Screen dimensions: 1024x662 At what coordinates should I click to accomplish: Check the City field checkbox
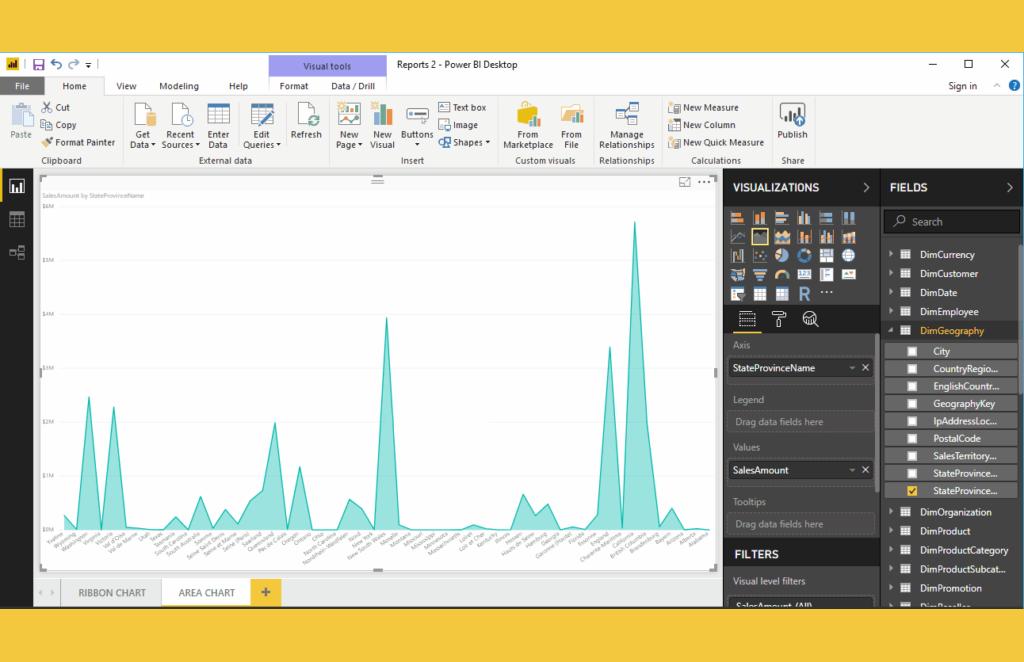point(912,351)
